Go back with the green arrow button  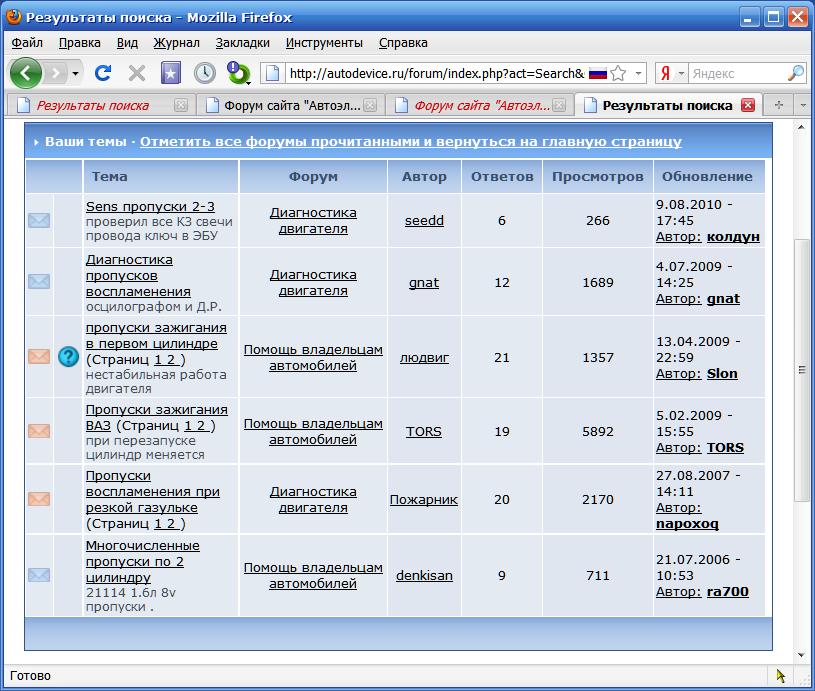(25, 73)
